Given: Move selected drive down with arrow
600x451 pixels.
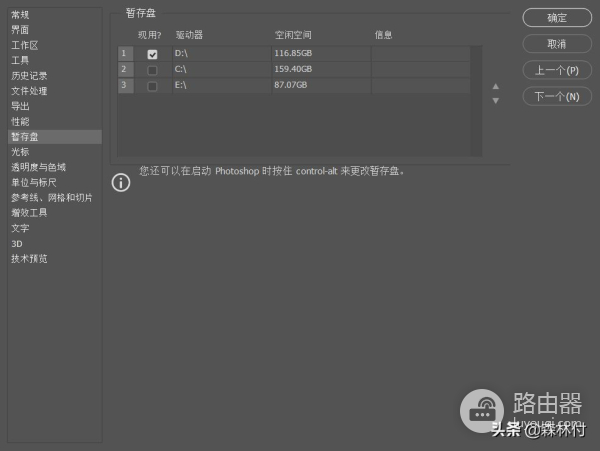Looking at the screenshot, I should (x=496, y=101).
